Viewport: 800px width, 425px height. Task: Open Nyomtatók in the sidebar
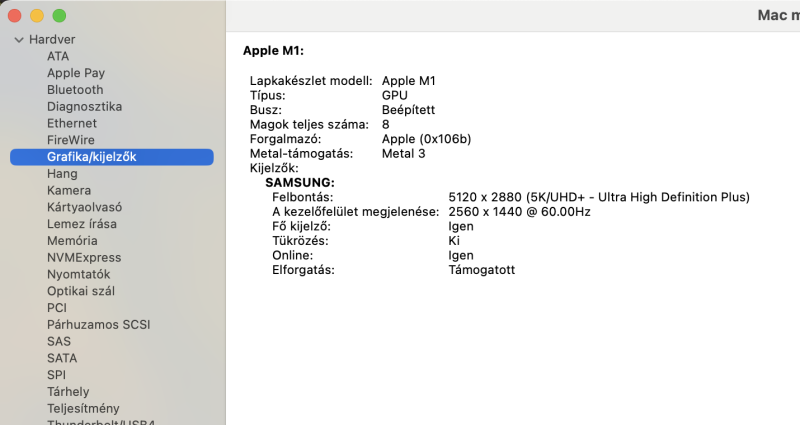(79, 274)
